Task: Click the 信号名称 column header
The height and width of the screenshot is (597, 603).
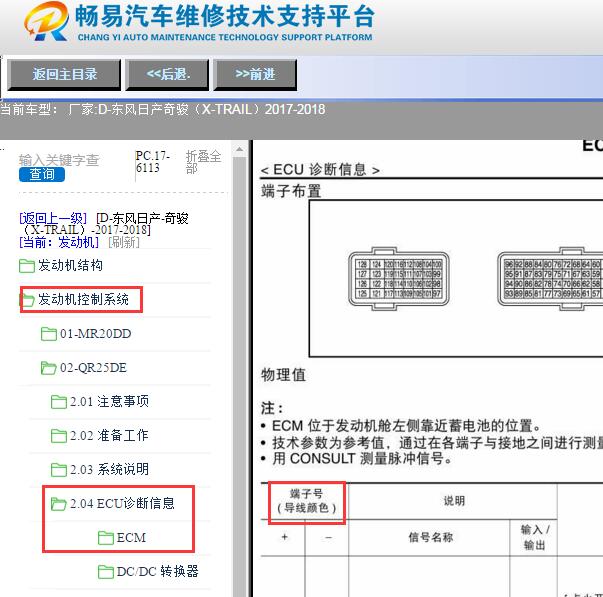Action: coord(430,537)
